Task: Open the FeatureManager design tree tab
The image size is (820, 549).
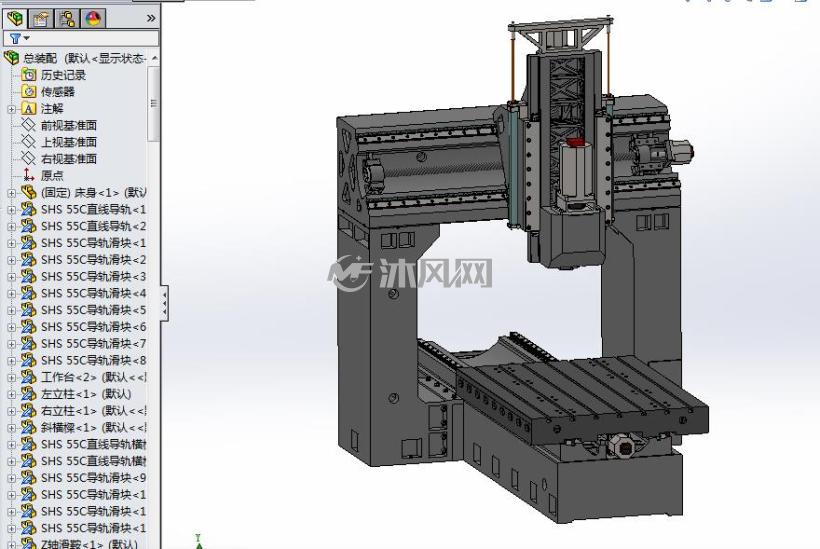Action: [x=16, y=18]
